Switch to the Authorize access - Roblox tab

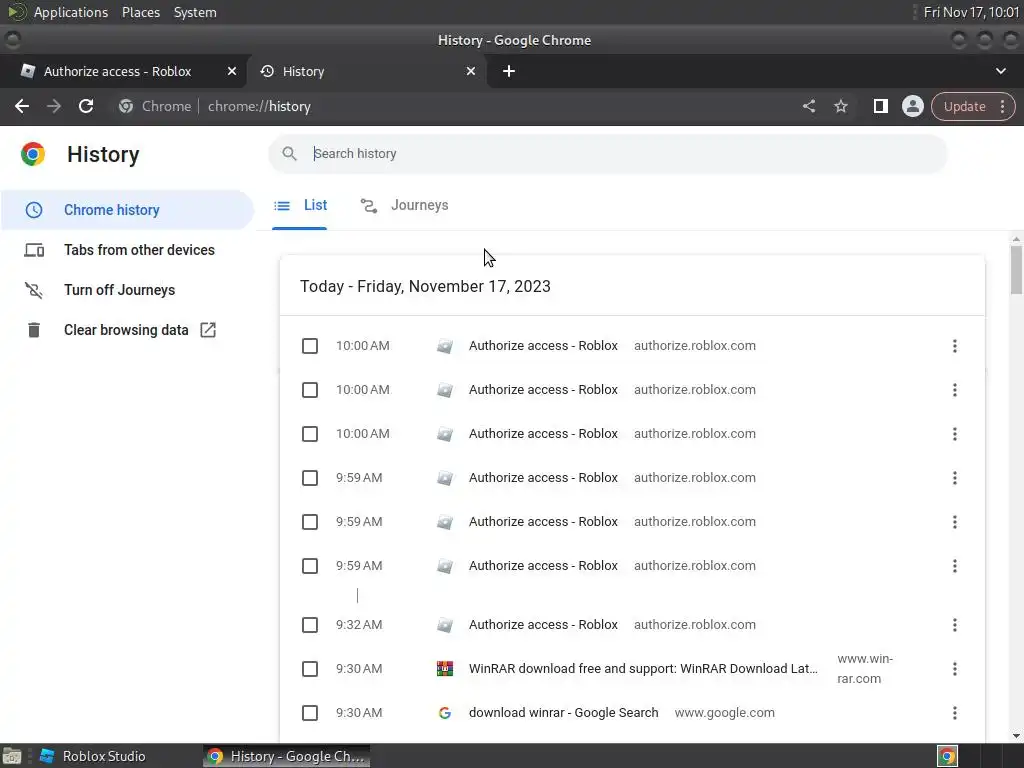pos(123,71)
